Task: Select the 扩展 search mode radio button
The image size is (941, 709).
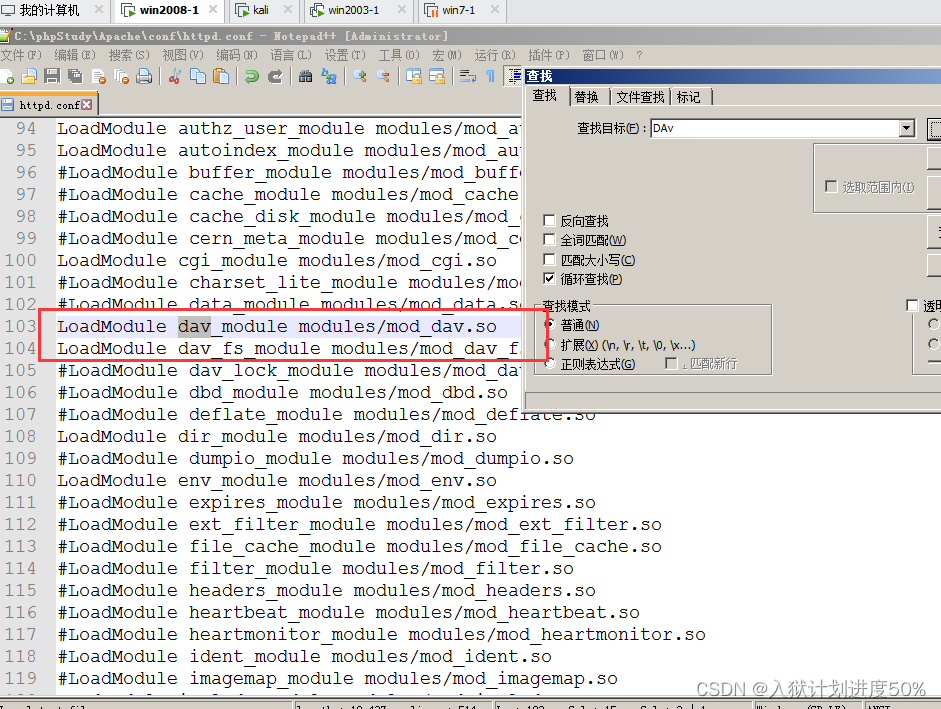Action: [x=549, y=345]
